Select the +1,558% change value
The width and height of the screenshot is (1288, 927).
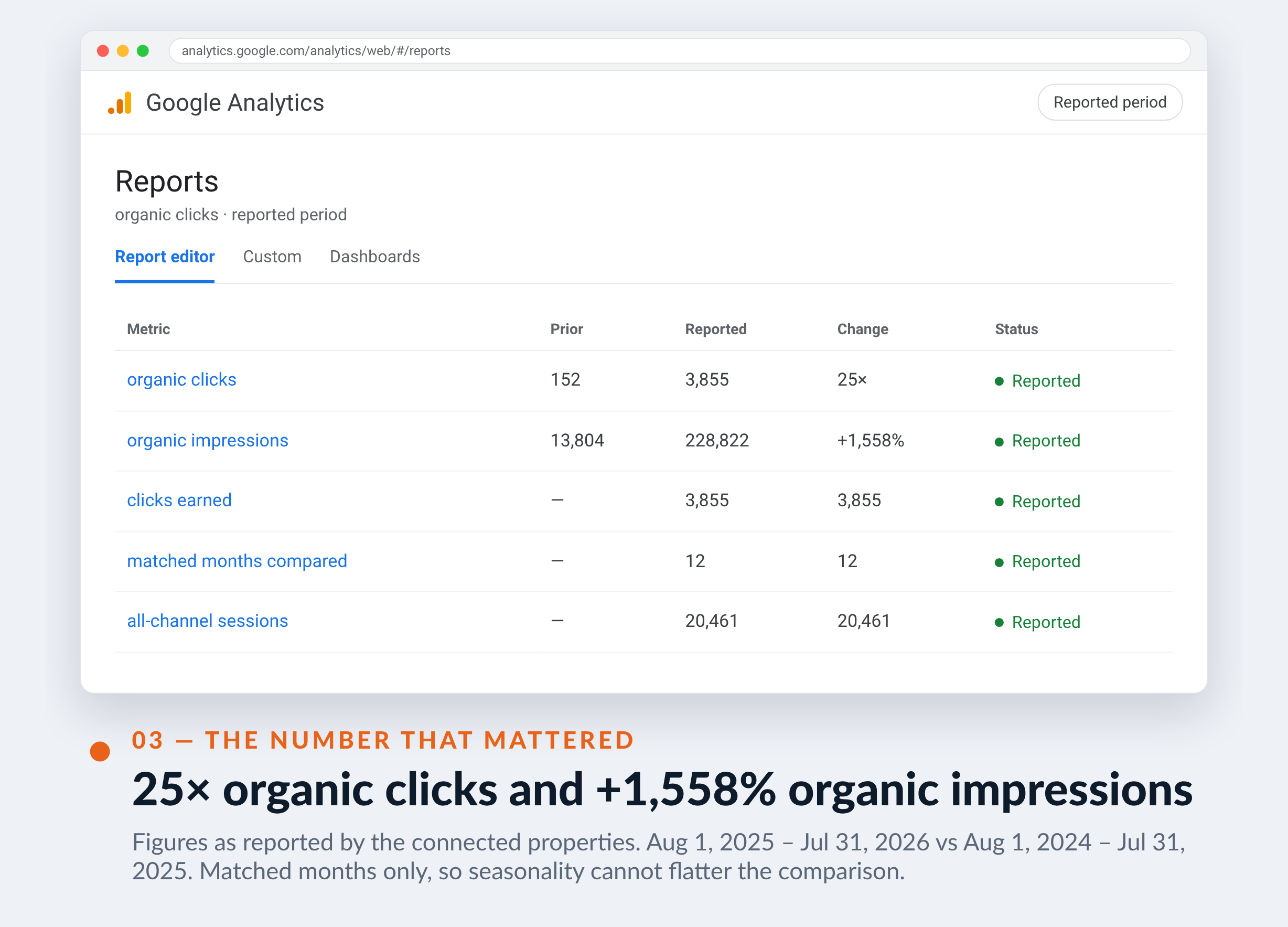click(x=871, y=440)
